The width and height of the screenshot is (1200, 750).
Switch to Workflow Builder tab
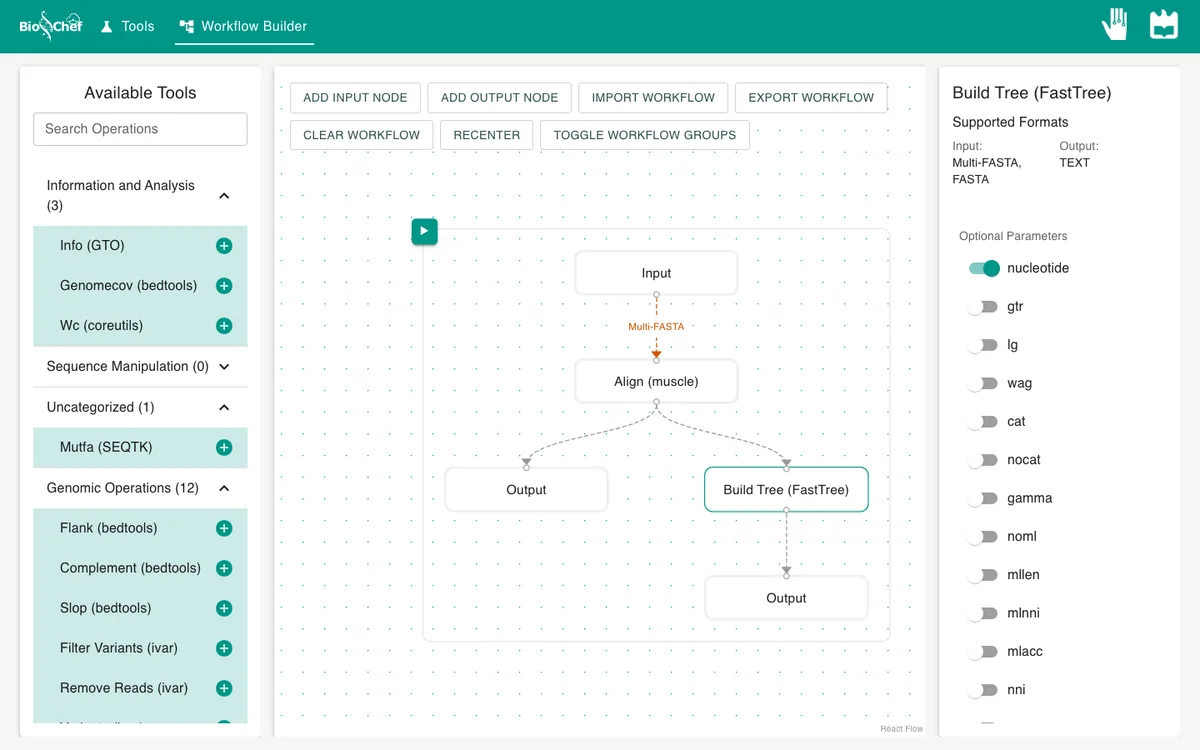click(244, 26)
